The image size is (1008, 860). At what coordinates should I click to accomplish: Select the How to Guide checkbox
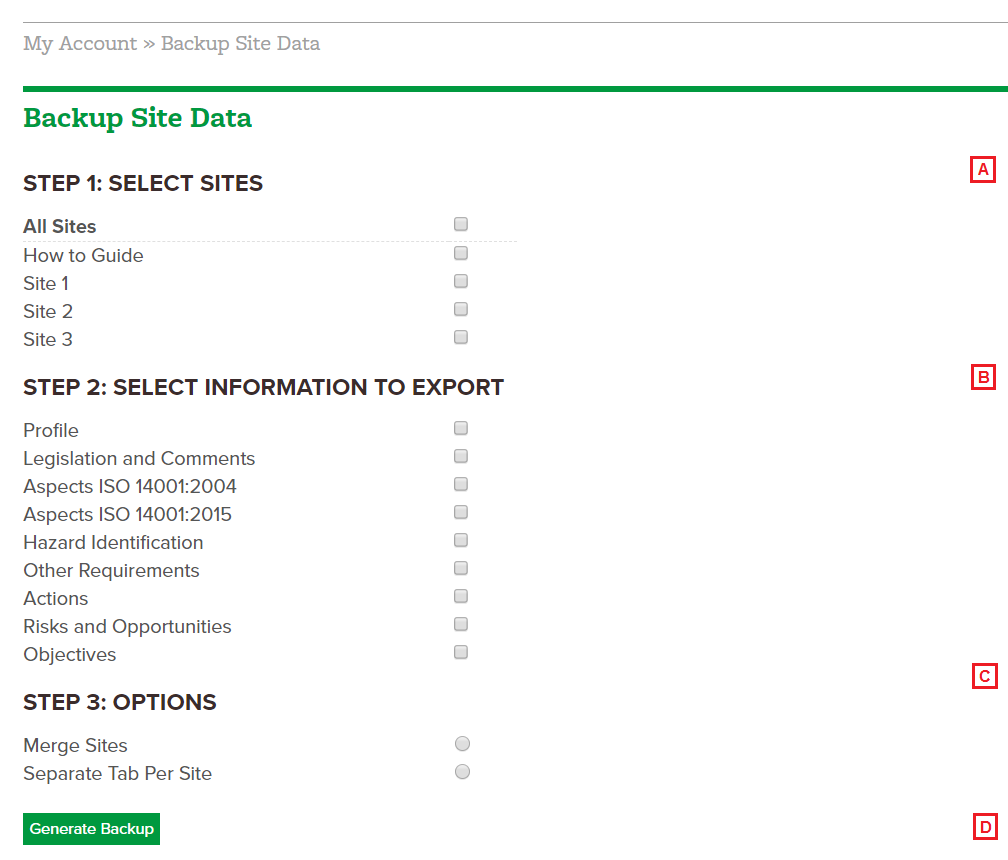click(461, 253)
